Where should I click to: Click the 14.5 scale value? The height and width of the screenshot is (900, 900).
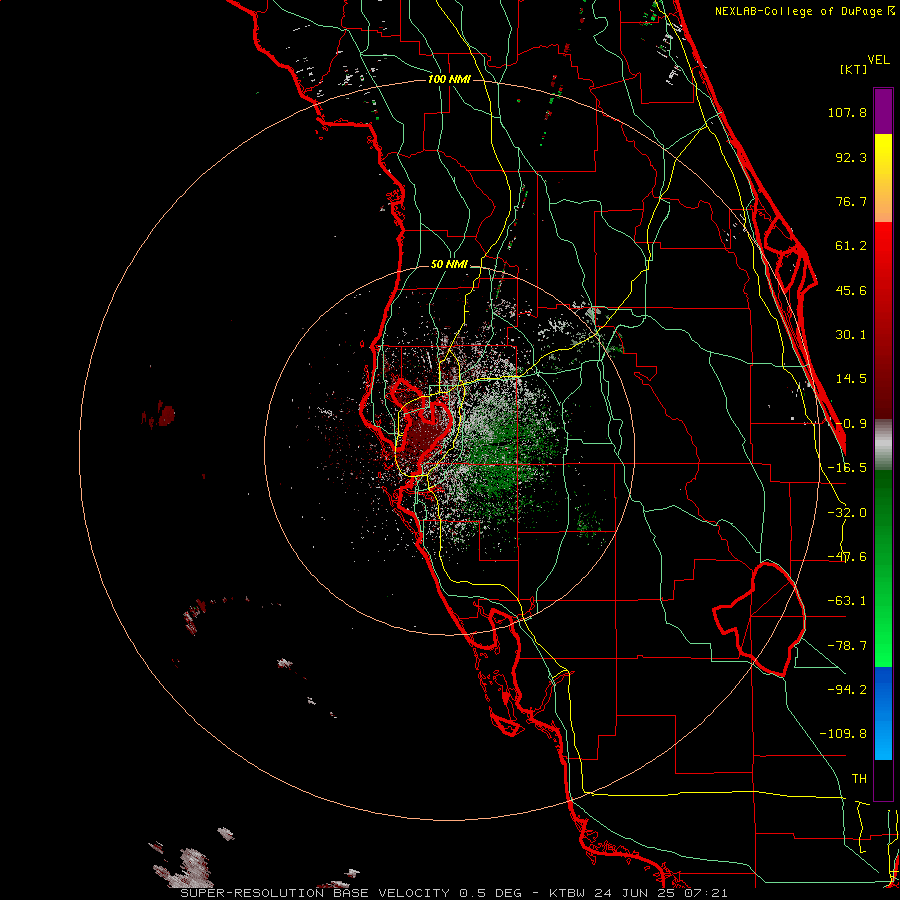click(x=851, y=379)
